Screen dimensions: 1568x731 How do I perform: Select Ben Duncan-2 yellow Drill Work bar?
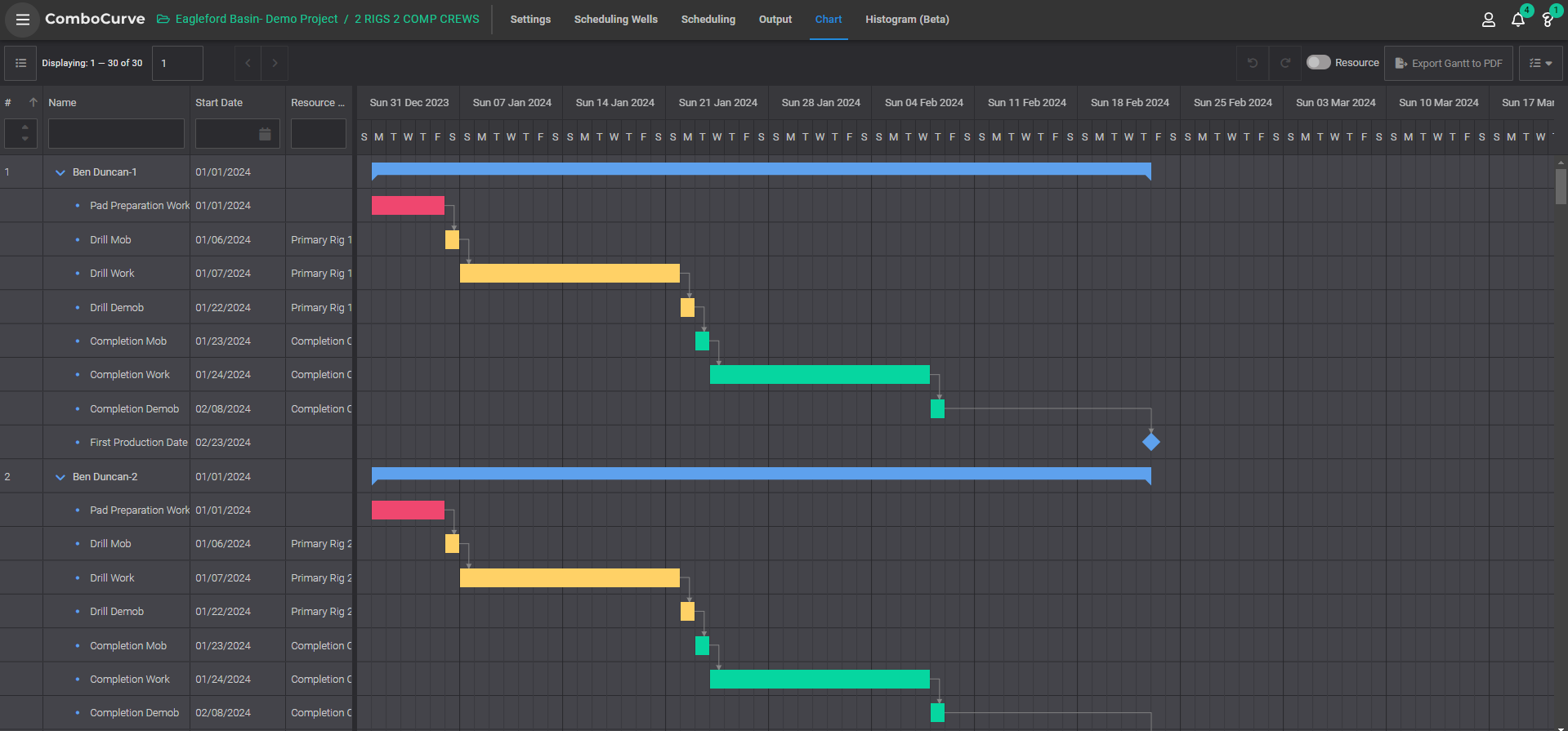(x=570, y=578)
